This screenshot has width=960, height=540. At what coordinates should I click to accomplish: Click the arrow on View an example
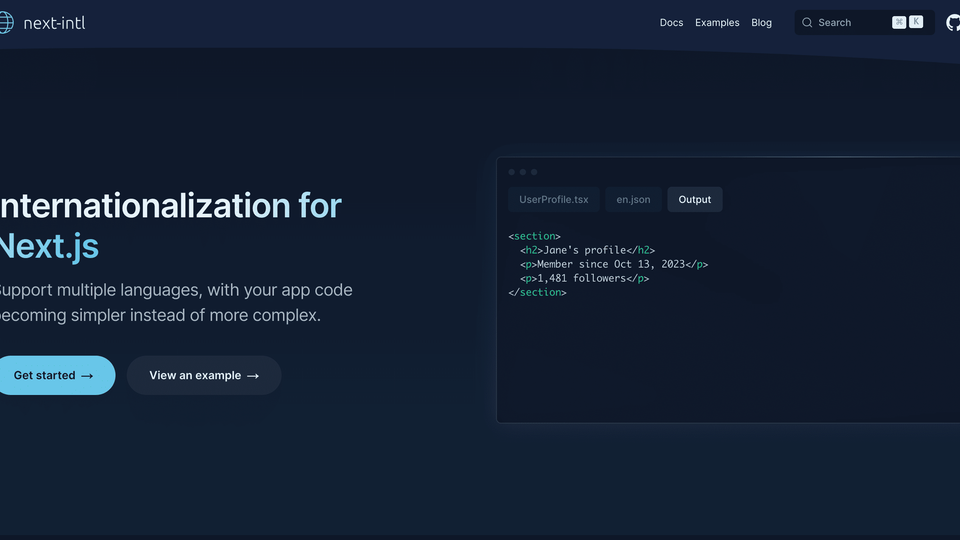pyautogui.click(x=253, y=376)
